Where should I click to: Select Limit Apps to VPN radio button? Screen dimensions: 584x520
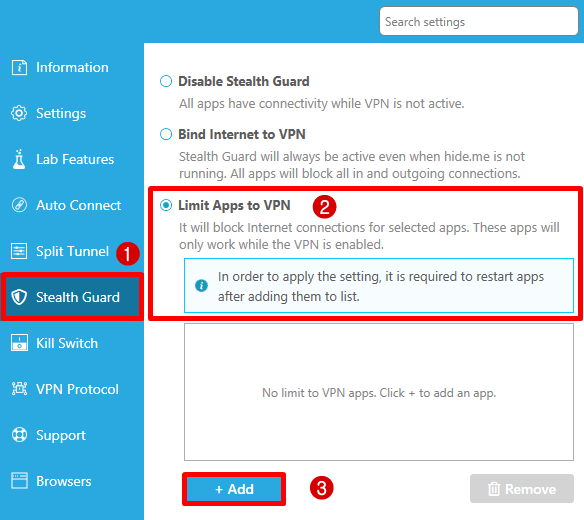coord(166,205)
